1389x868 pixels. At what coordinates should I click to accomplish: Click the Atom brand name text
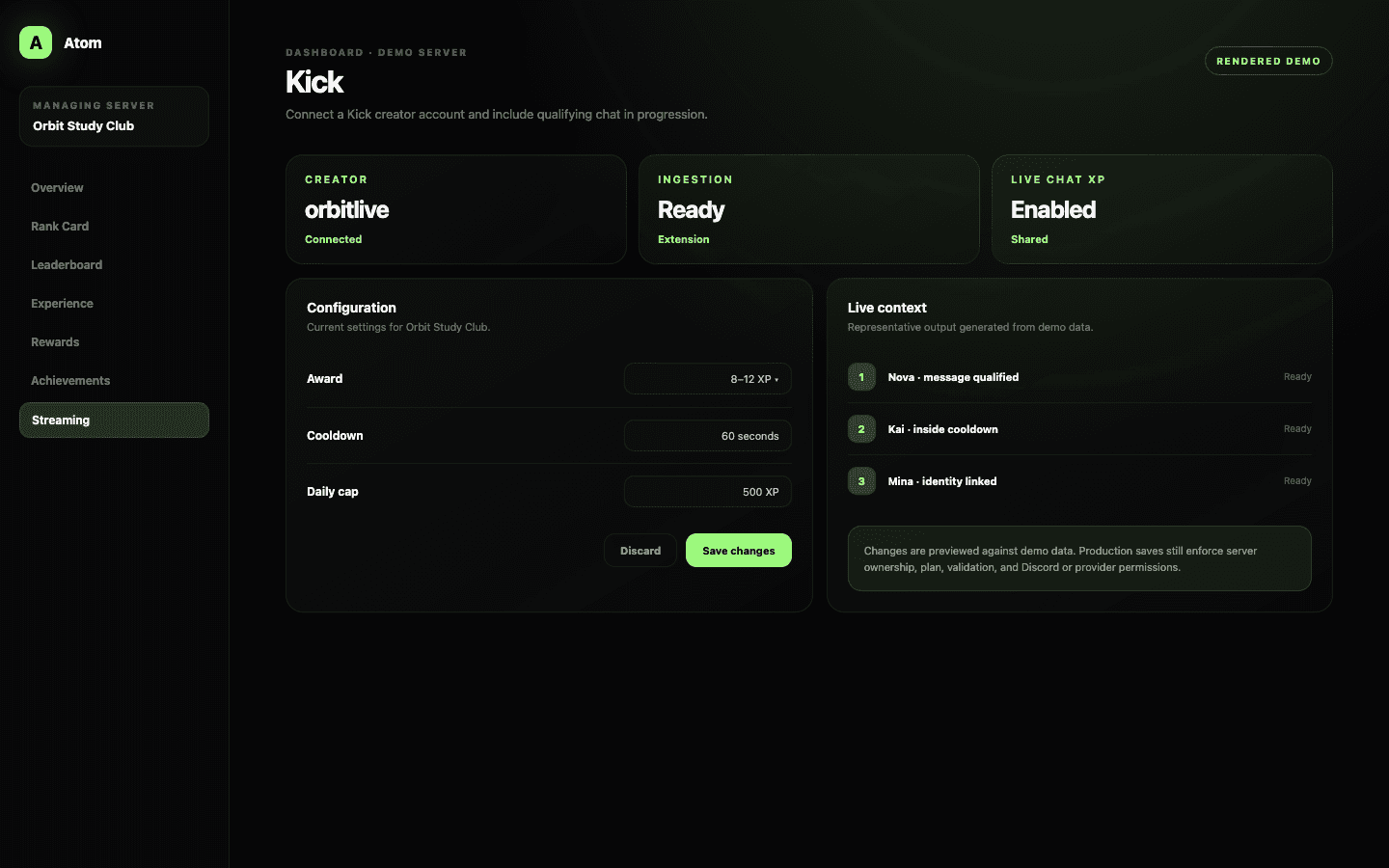coord(83,43)
